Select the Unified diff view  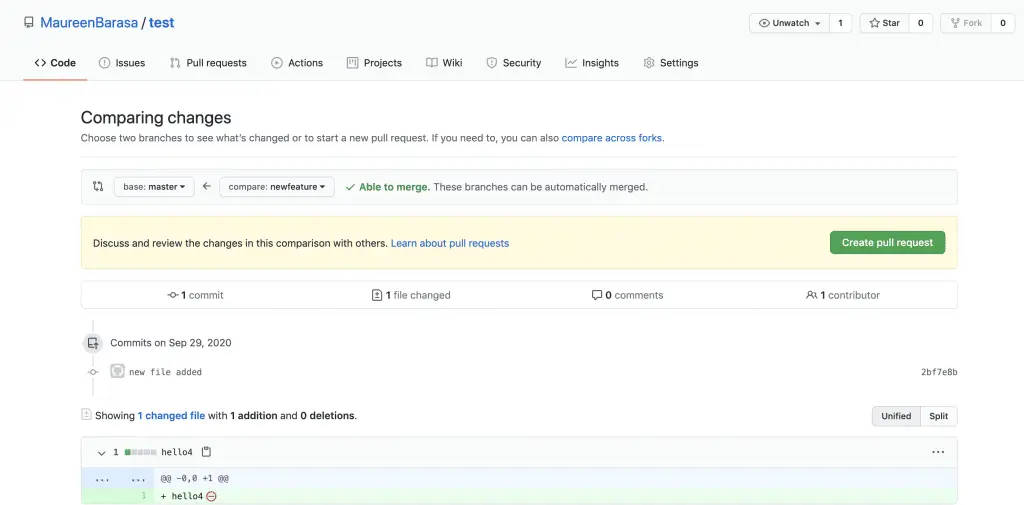(x=896, y=416)
